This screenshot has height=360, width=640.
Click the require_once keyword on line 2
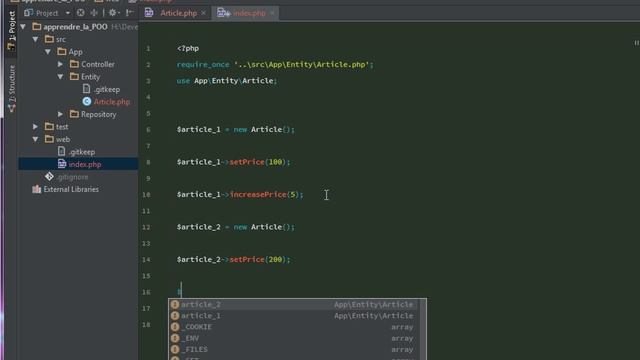[x=203, y=64]
